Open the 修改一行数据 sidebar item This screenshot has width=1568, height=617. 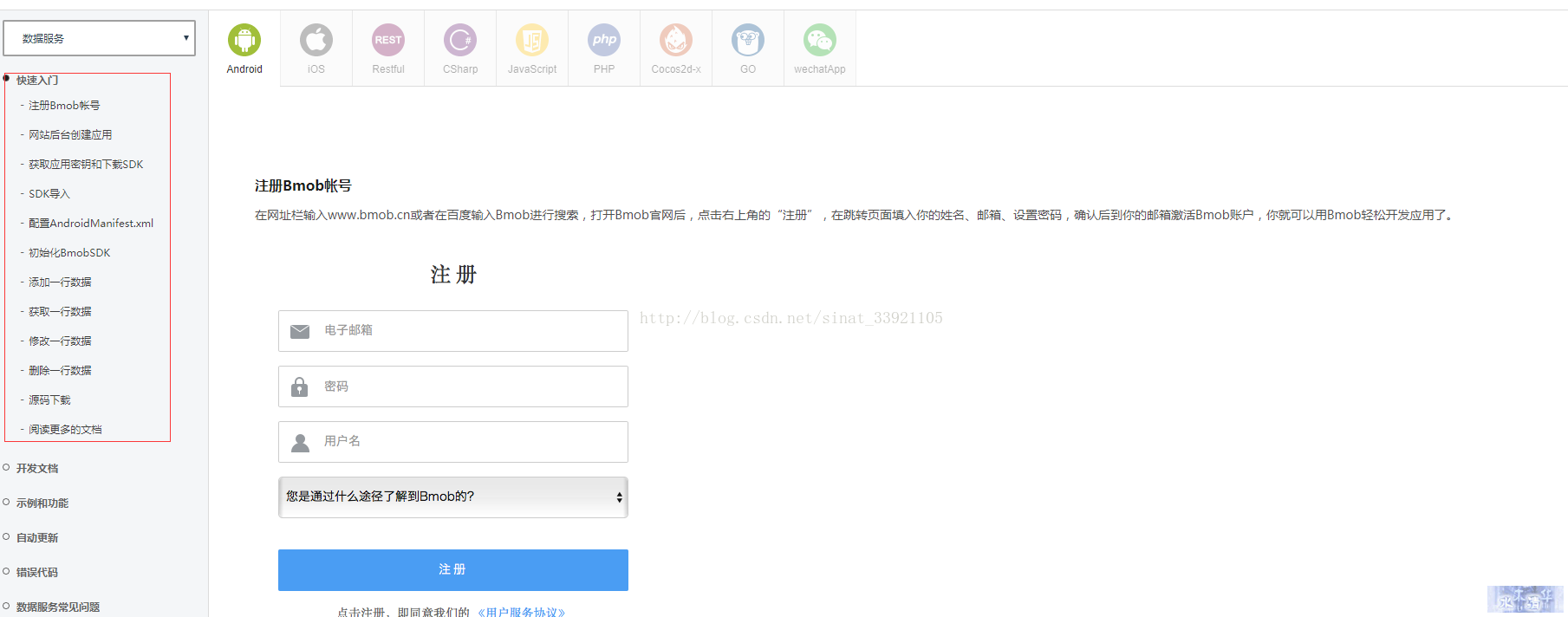tap(60, 341)
